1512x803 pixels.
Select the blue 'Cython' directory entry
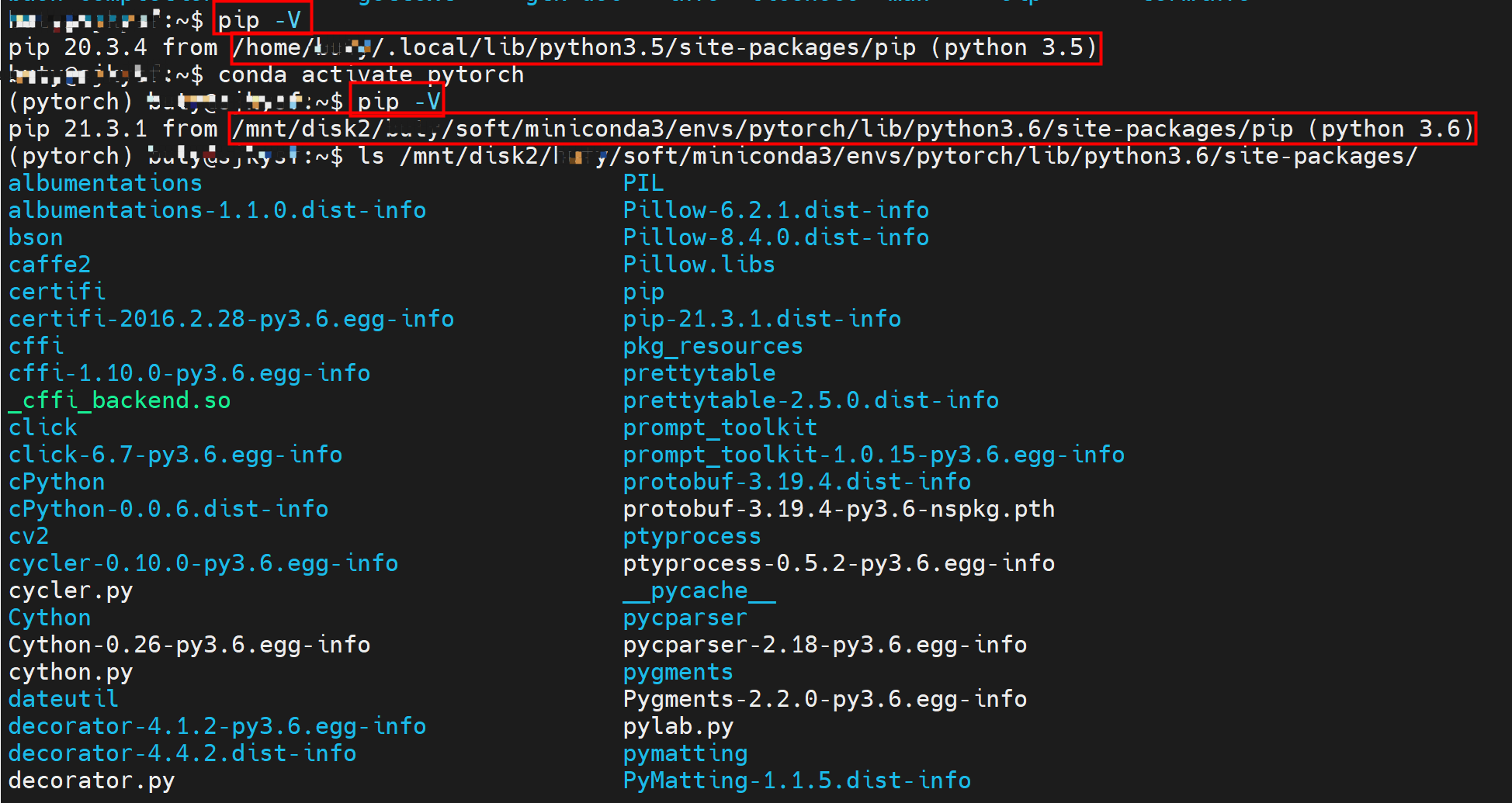pyautogui.click(x=50, y=618)
